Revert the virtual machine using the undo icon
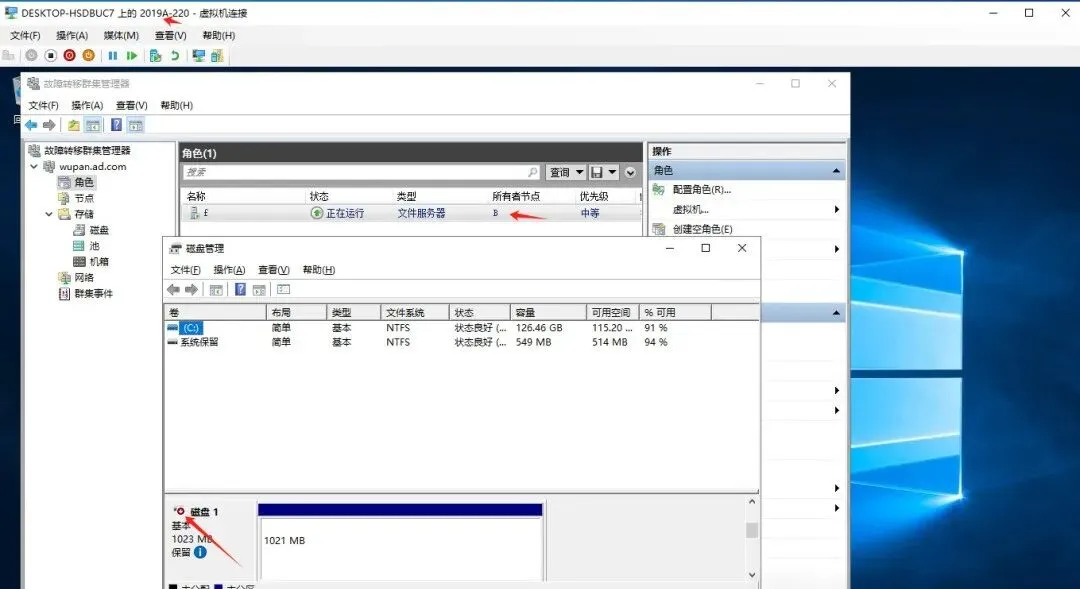The height and width of the screenshot is (589, 1080). [x=175, y=55]
